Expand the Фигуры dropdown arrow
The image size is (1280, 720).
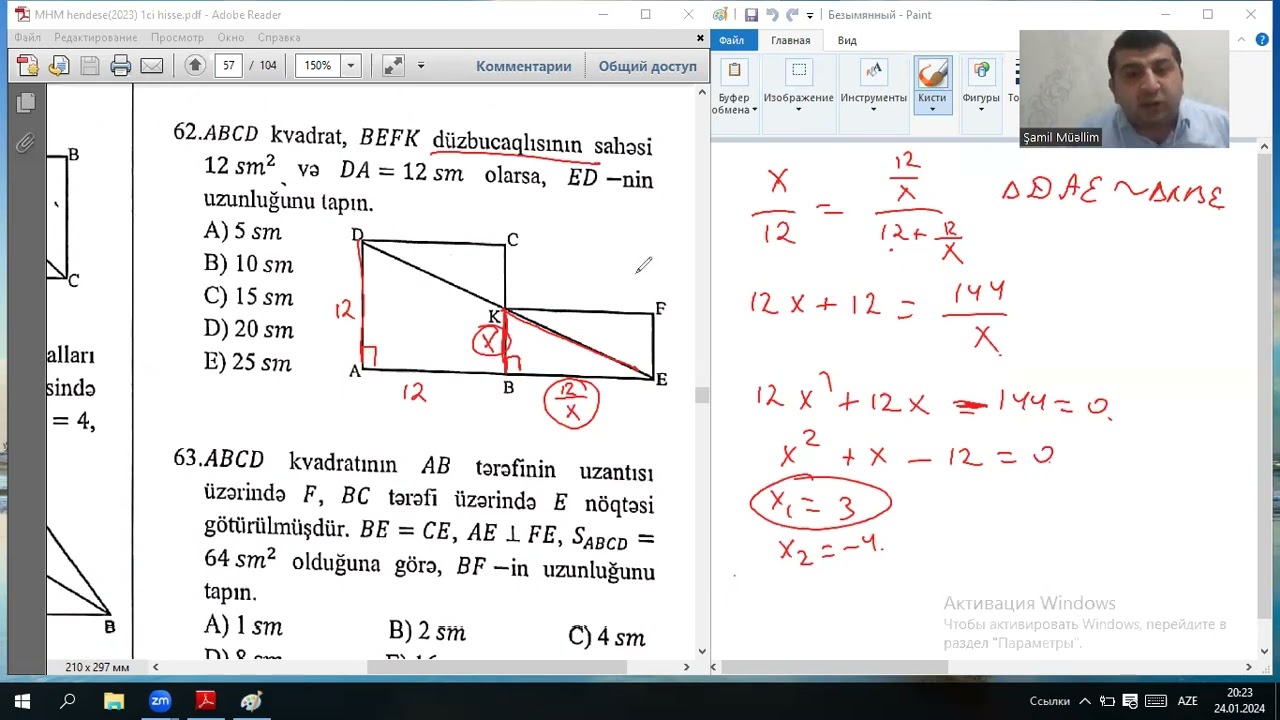point(981,109)
